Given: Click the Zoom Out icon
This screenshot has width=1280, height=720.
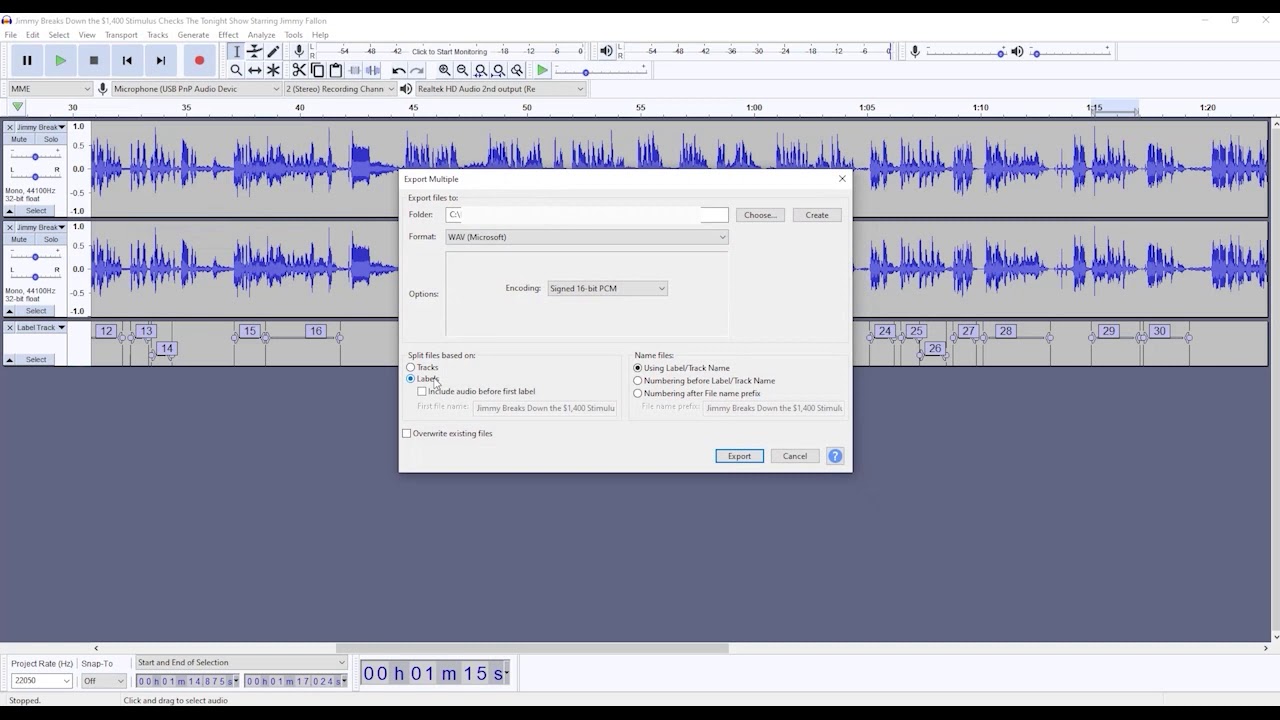Looking at the screenshot, I should coord(462,70).
